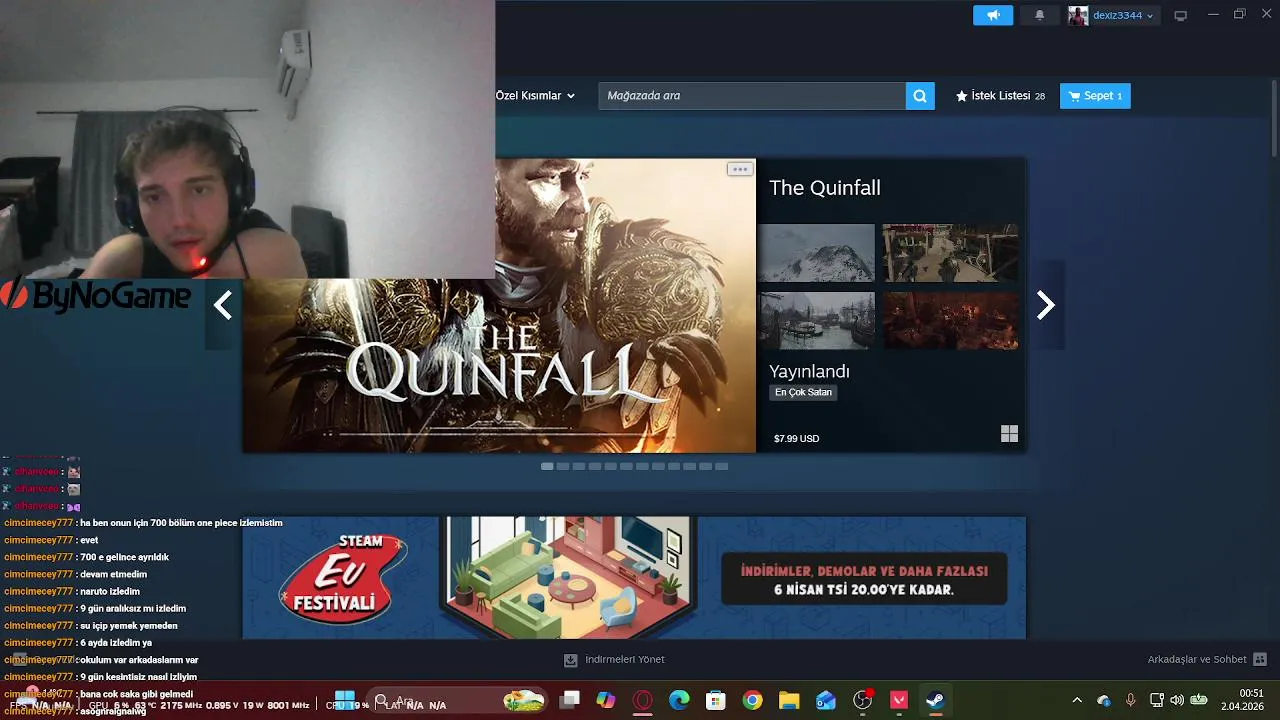
Task: Click the Windows platform icon on Quinfall
Action: click(x=1009, y=434)
